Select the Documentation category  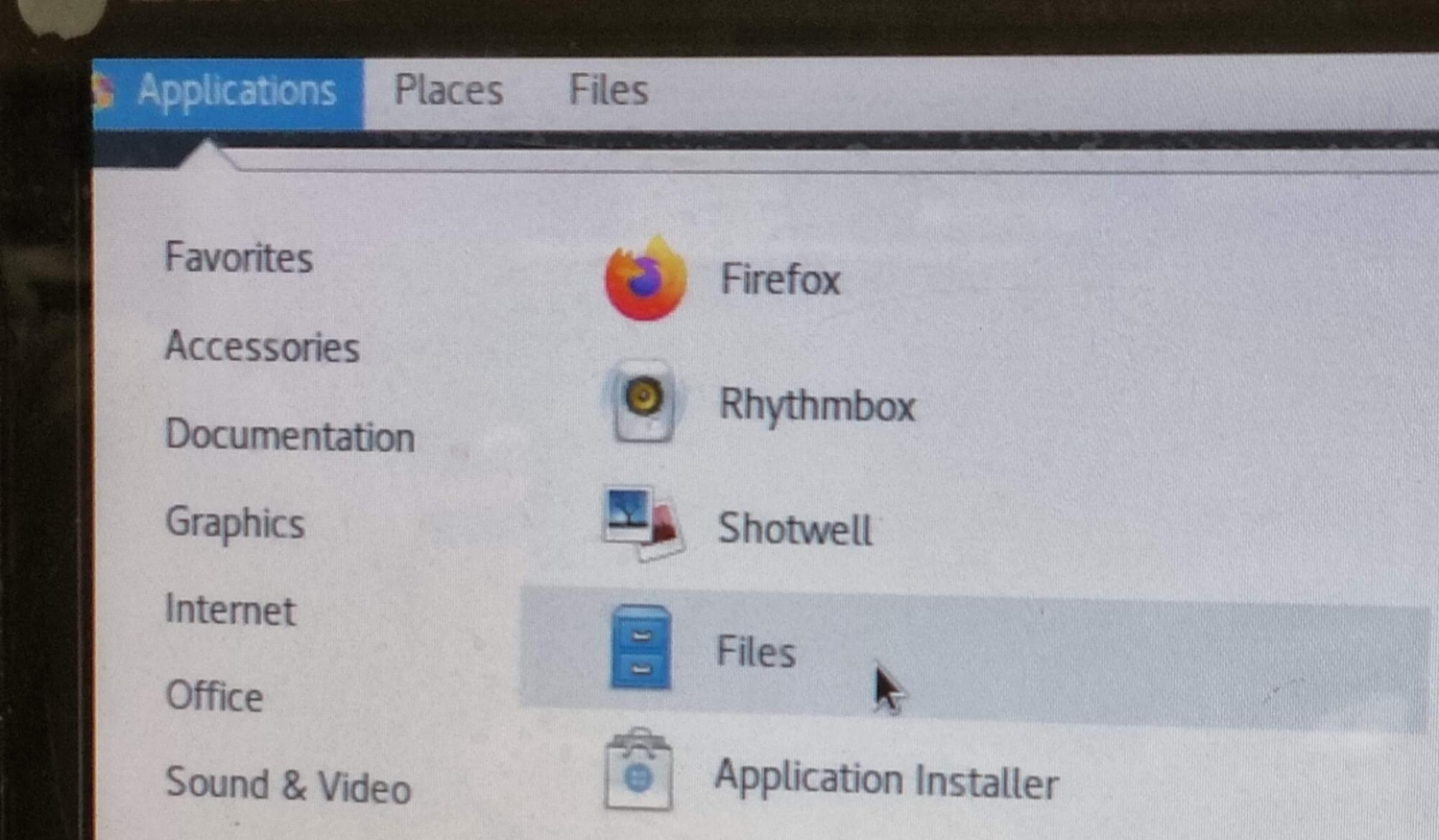tap(290, 435)
